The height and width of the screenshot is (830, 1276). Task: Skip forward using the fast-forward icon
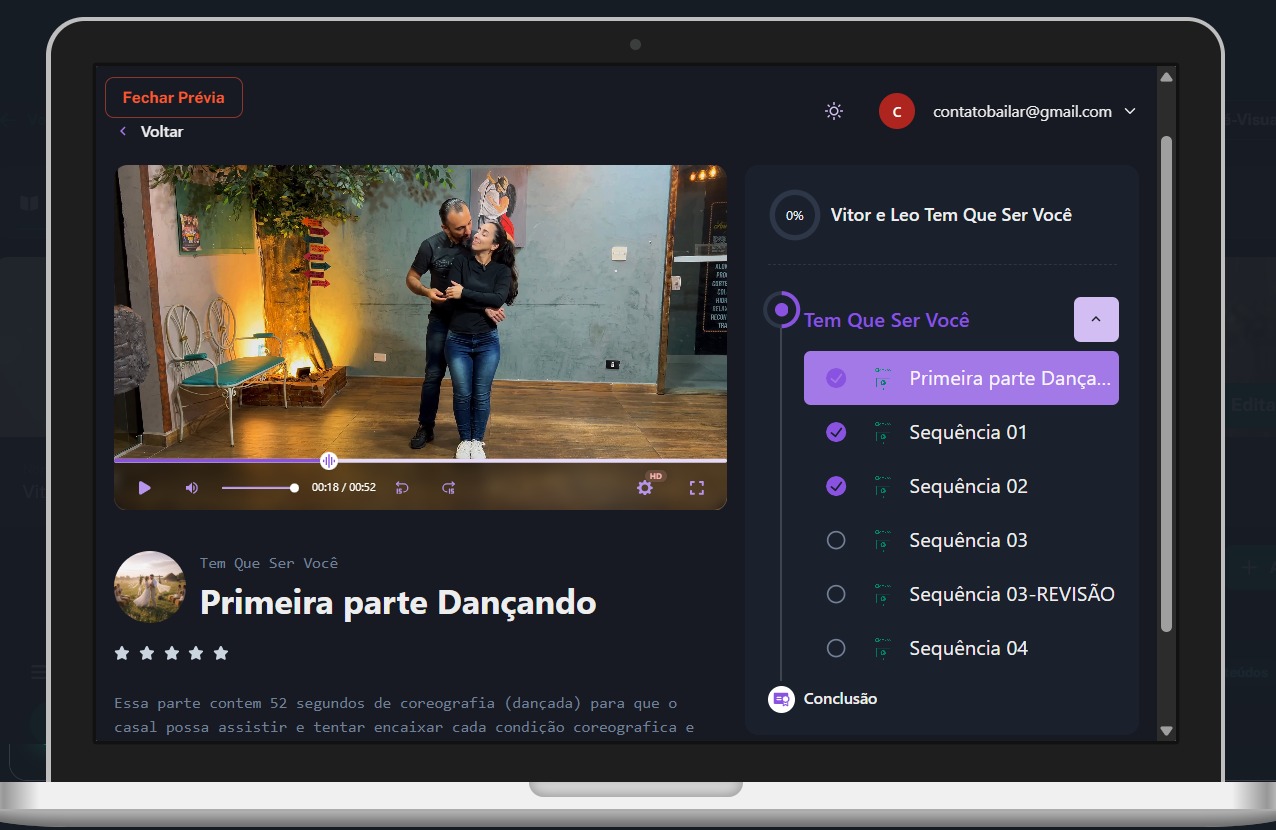tap(449, 488)
